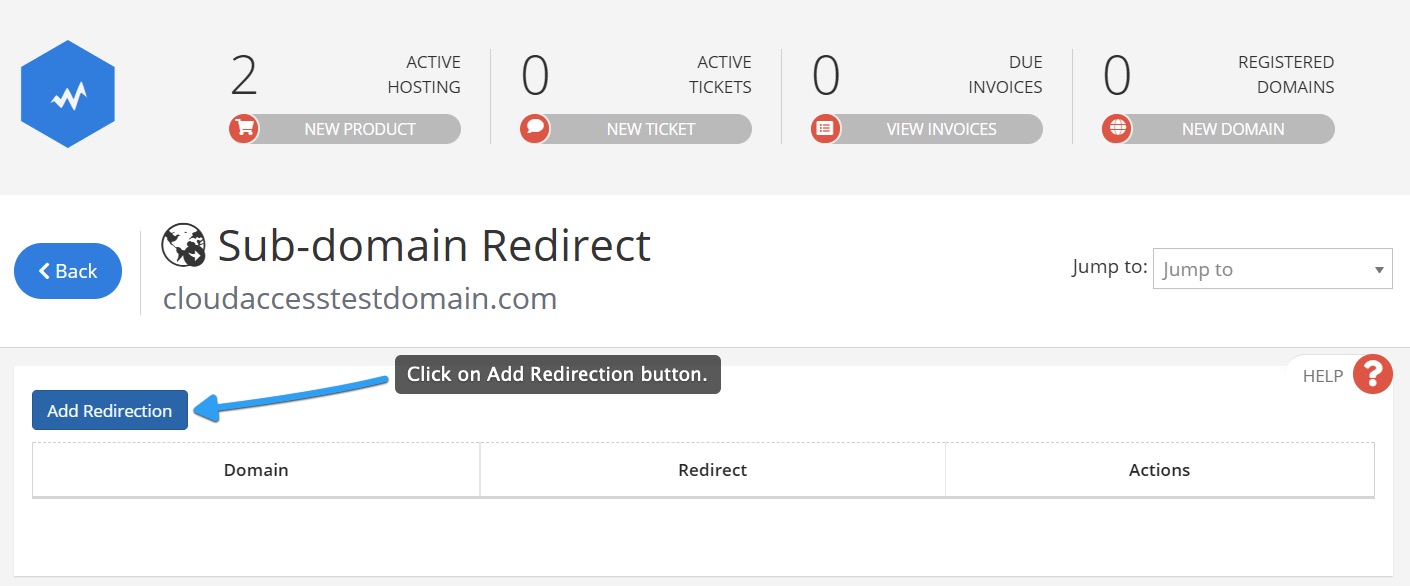Go back with the Back button
Screen dimensions: 1410x586
coord(68,271)
